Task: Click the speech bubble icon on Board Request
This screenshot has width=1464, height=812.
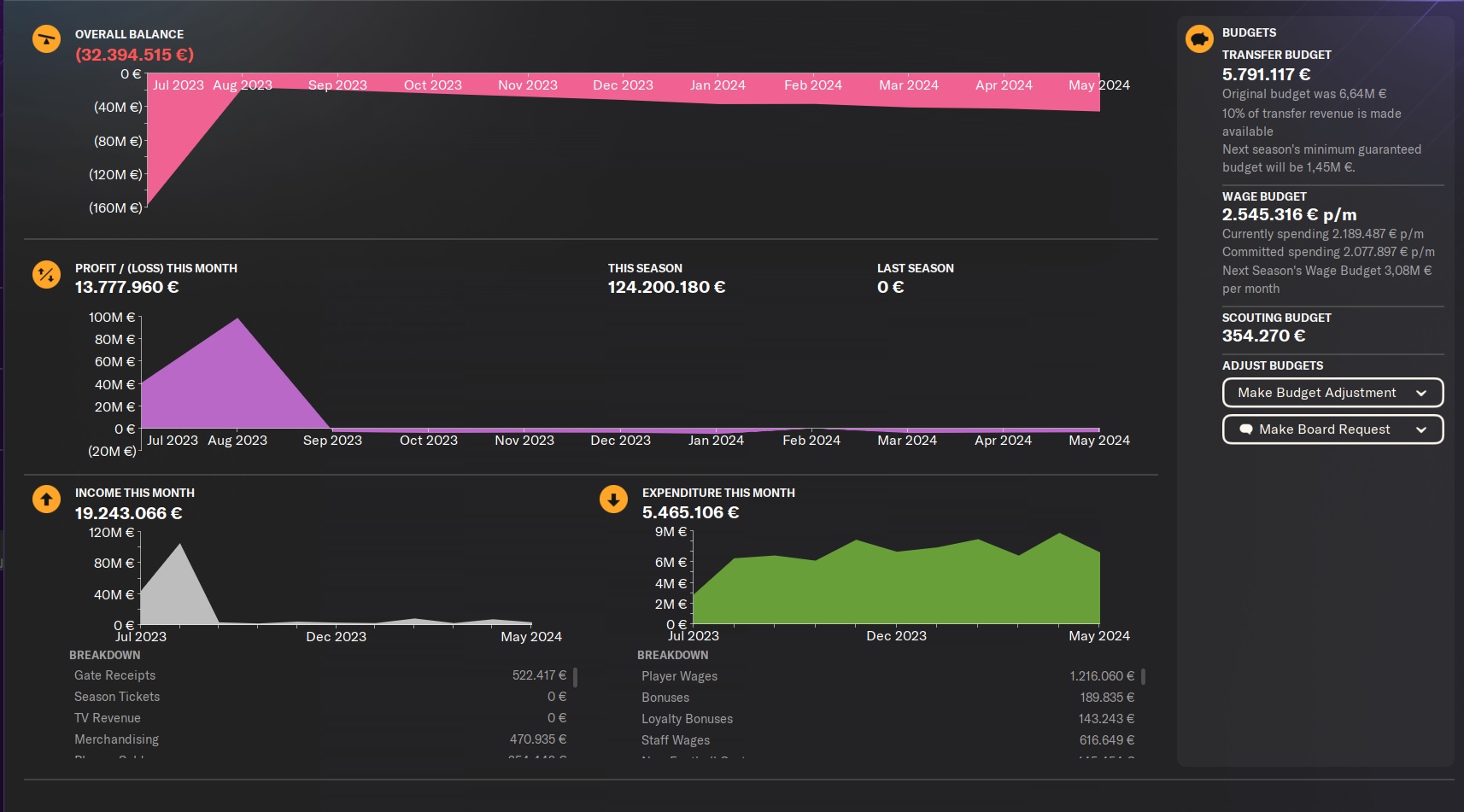Action: point(1246,429)
